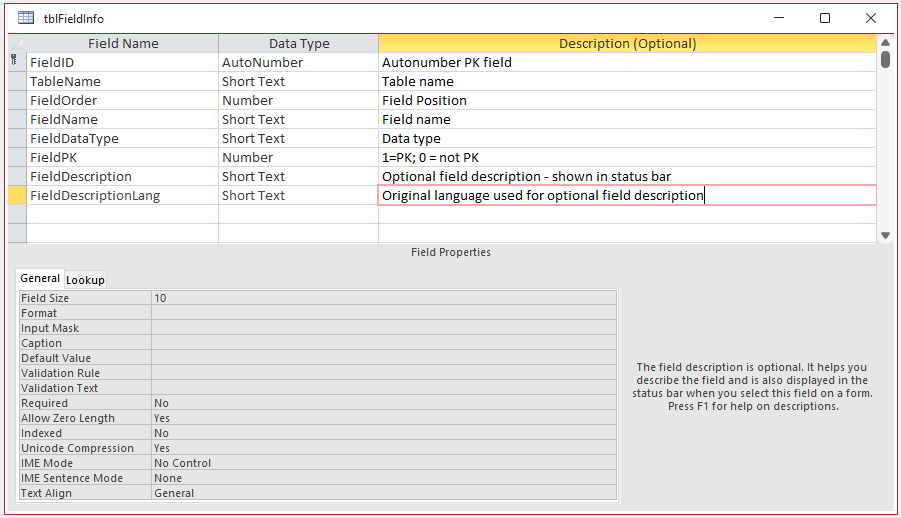Click scroll down arrow of field grid
The height and width of the screenshot is (518, 901).
tap(885, 235)
